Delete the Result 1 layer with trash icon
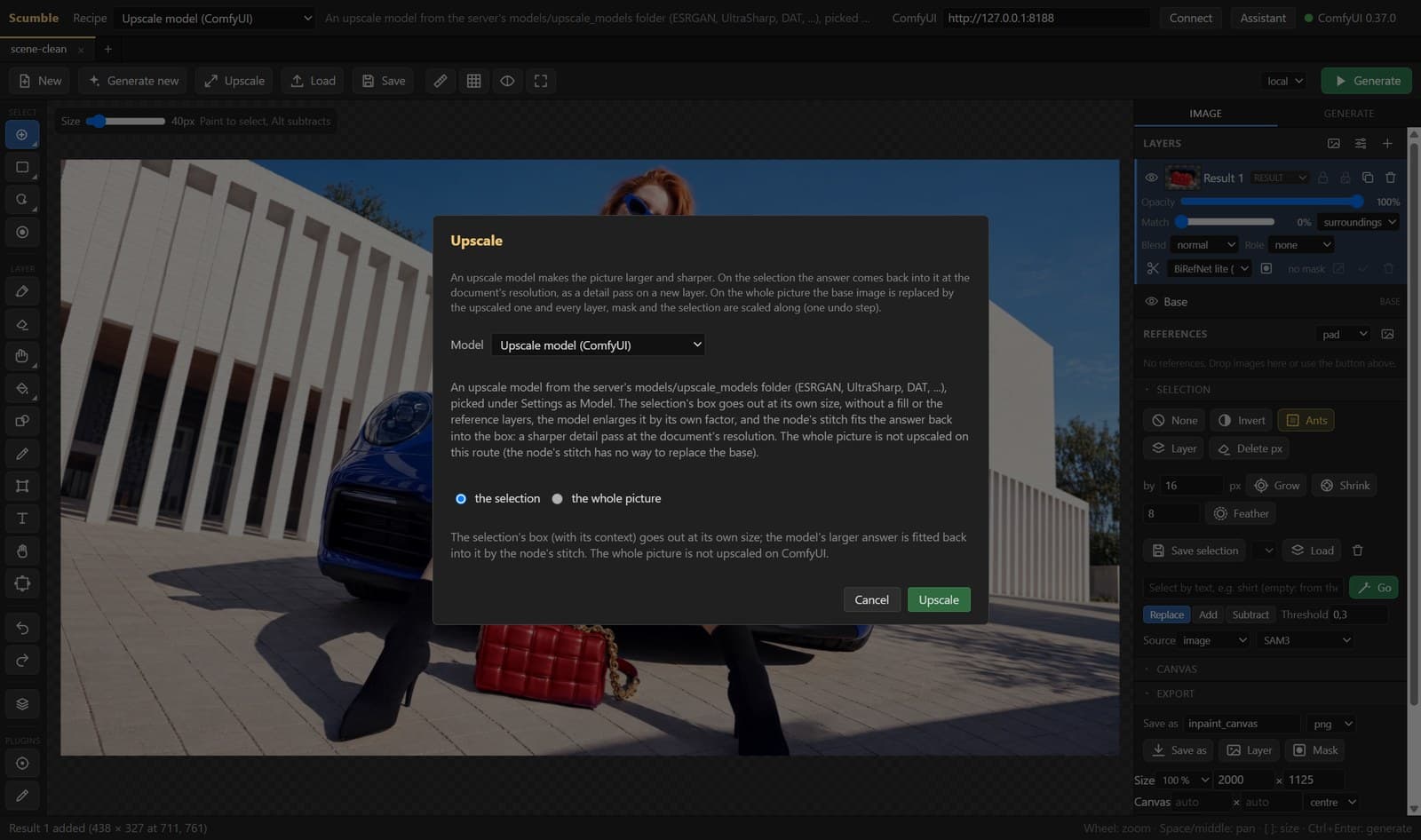This screenshot has height=840, width=1421. click(1391, 178)
